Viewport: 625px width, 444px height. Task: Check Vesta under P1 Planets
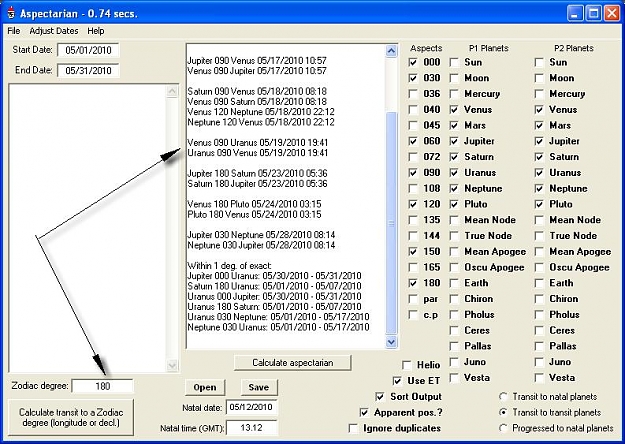(454, 378)
